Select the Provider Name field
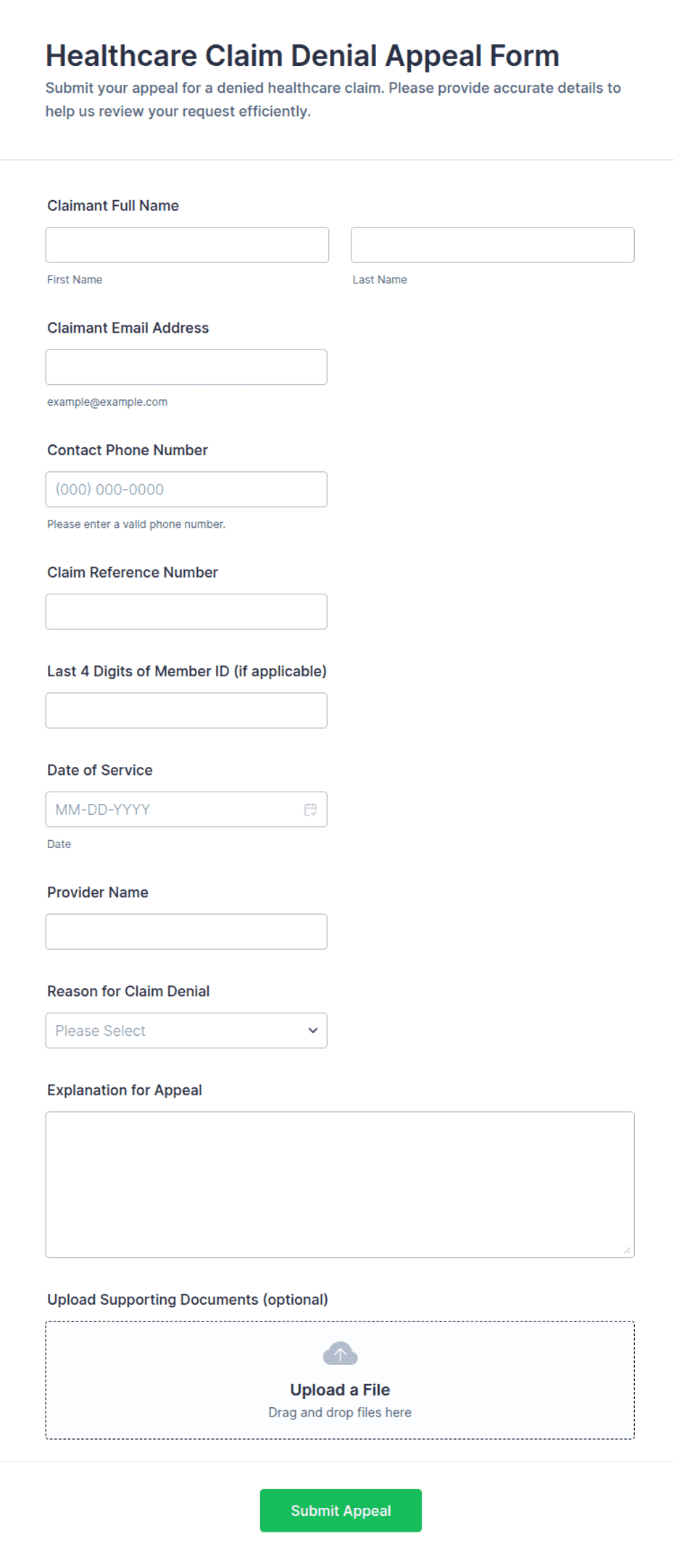Image resolution: width=674 pixels, height=1568 pixels. point(186,932)
